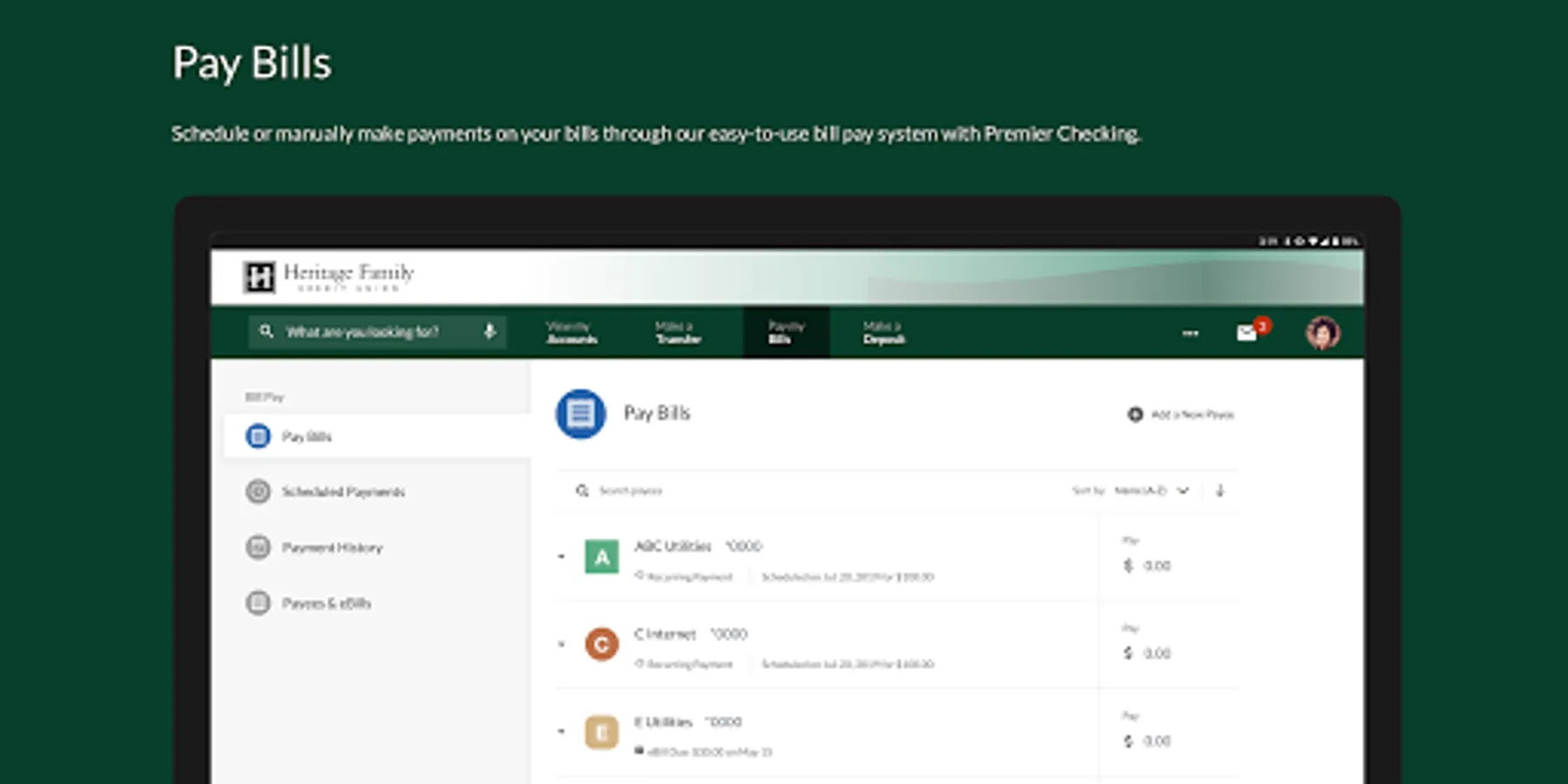
Task: Expand the E Utilities payee row
Action: point(562,732)
